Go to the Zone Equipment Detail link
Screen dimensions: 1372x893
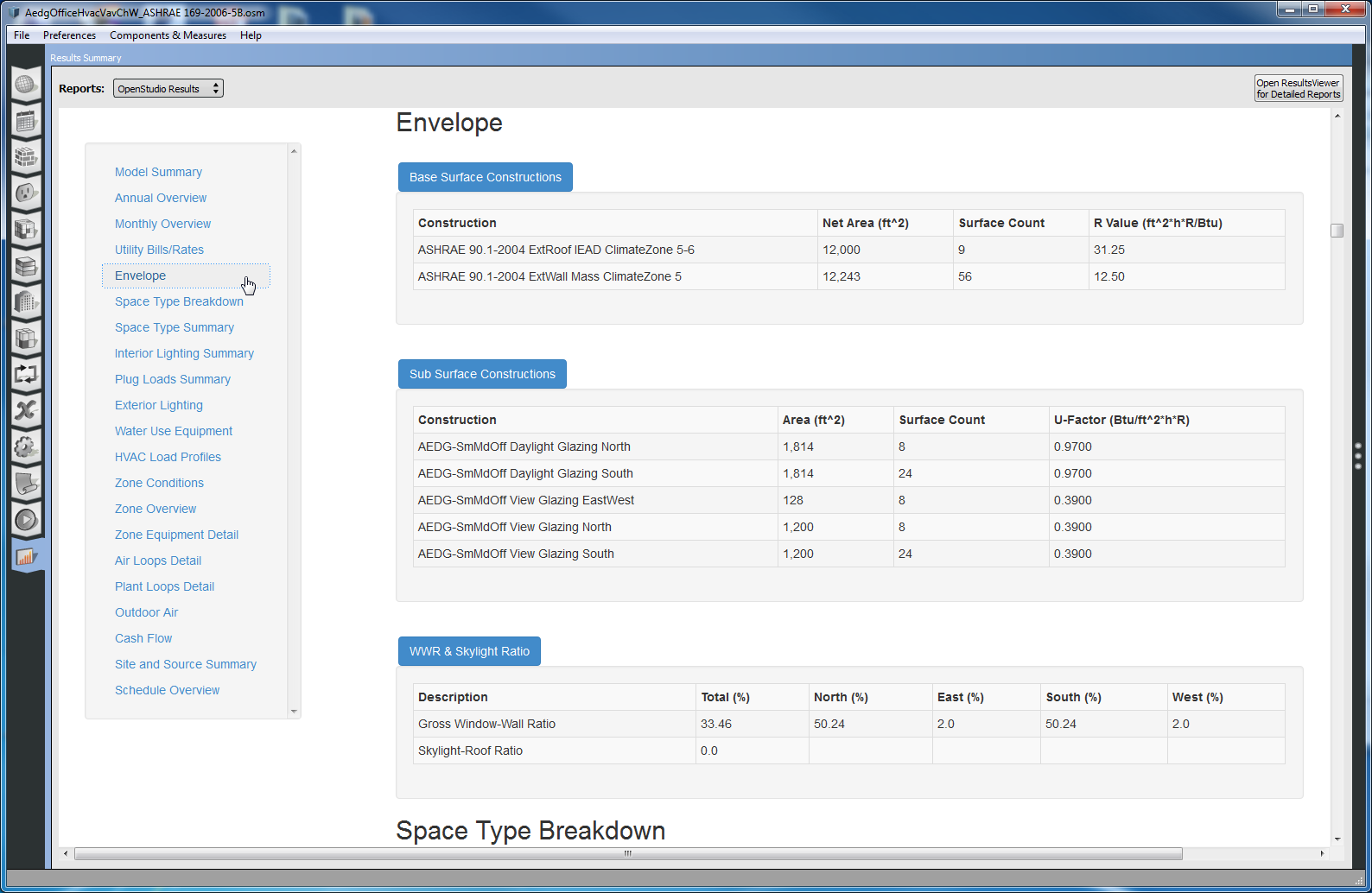pyautogui.click(x=176, y=535)
